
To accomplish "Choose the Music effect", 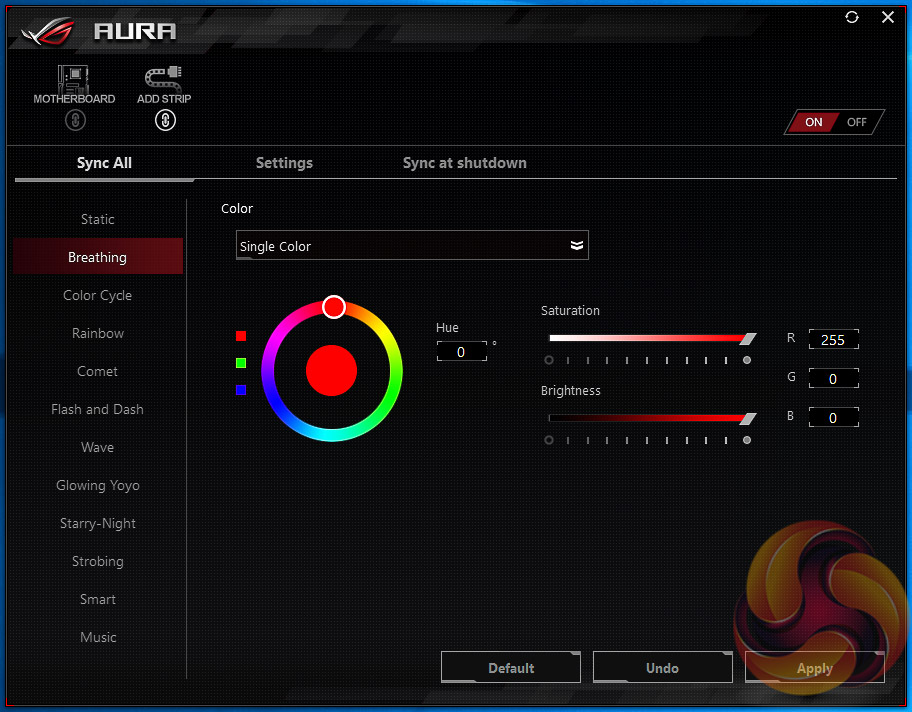I will coord(98,638).
